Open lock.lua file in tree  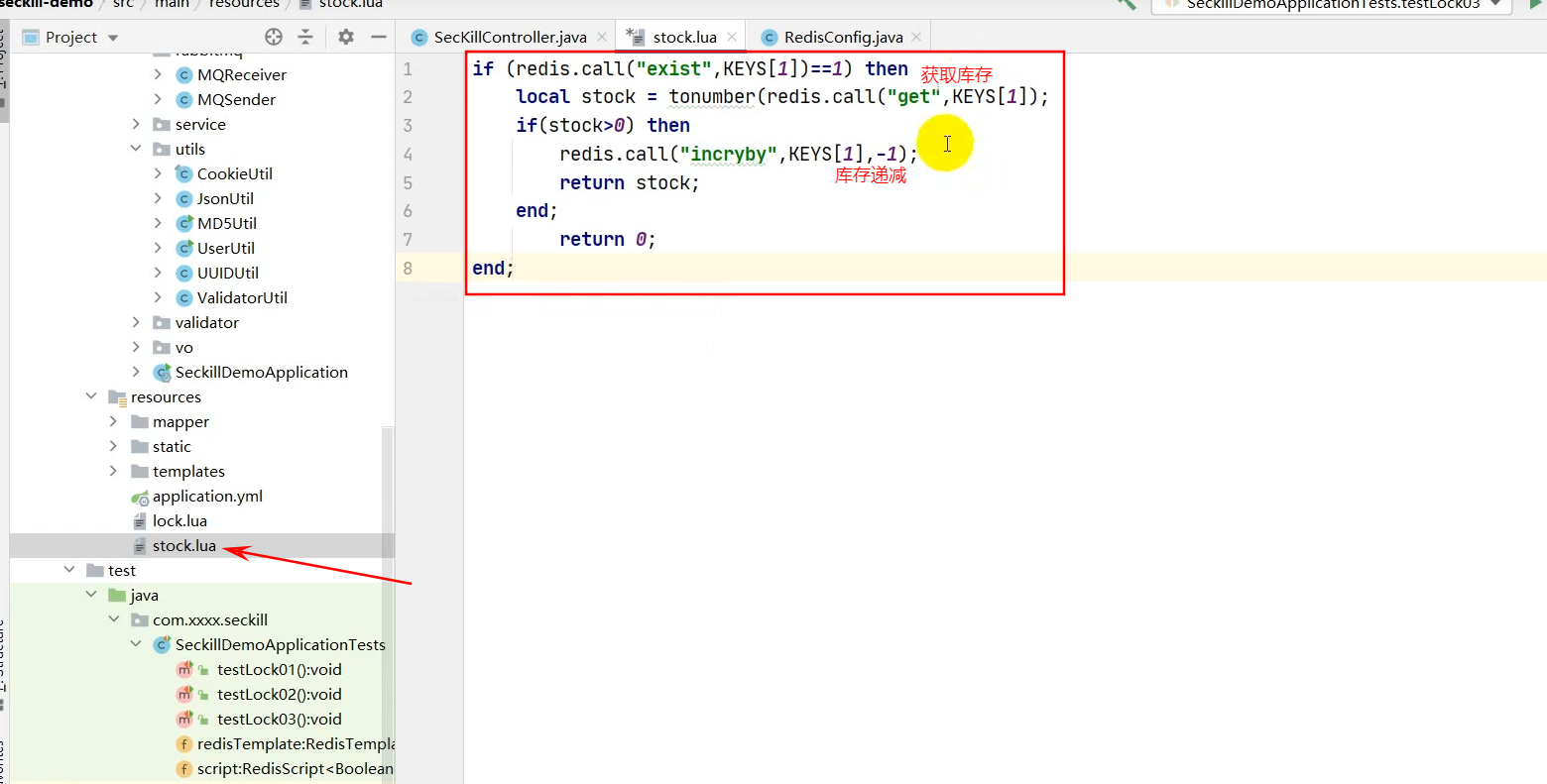pos(179,520)
